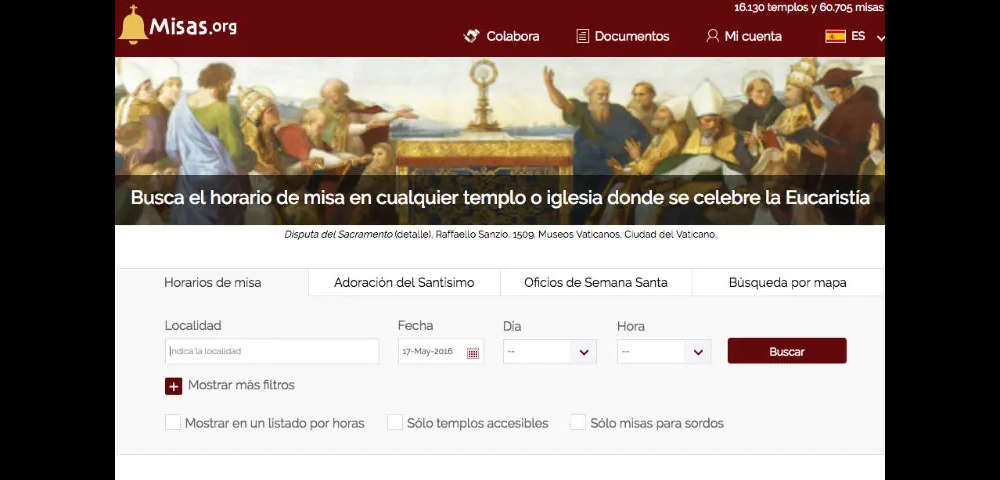This screenshot has width=1000, height=480.
Task: Switch to Adoración del Santísimo tab
Action: 404,283
